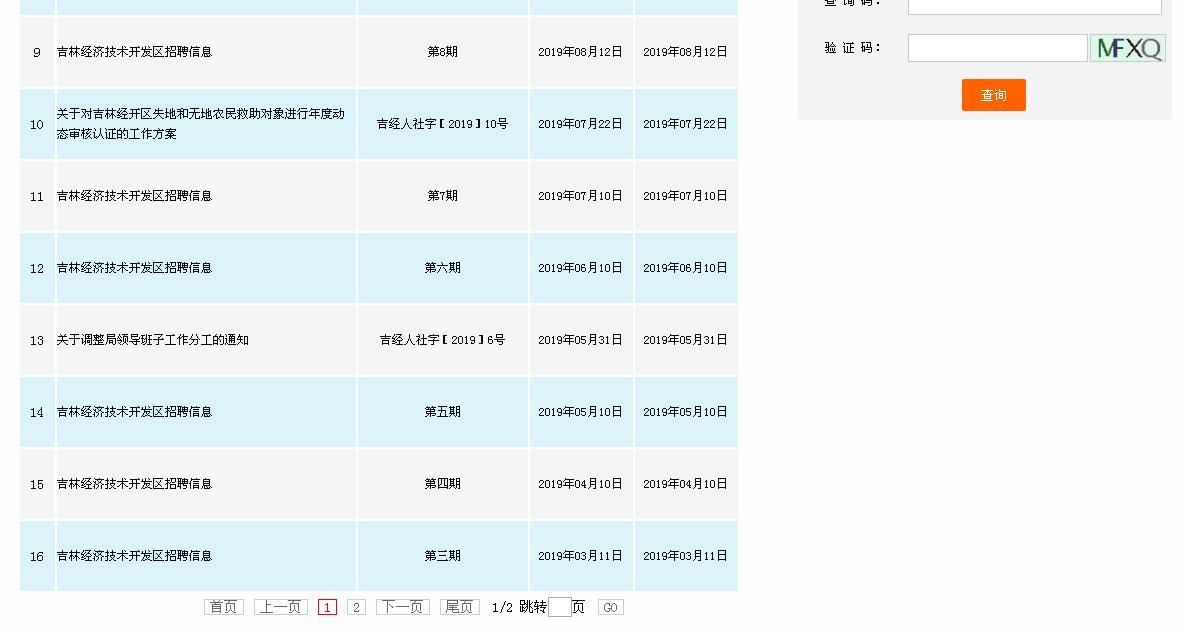Select the 第四期 cell
Viewport: 1184px width, 634px height.
pyautogui.click(x=442, y=484)
